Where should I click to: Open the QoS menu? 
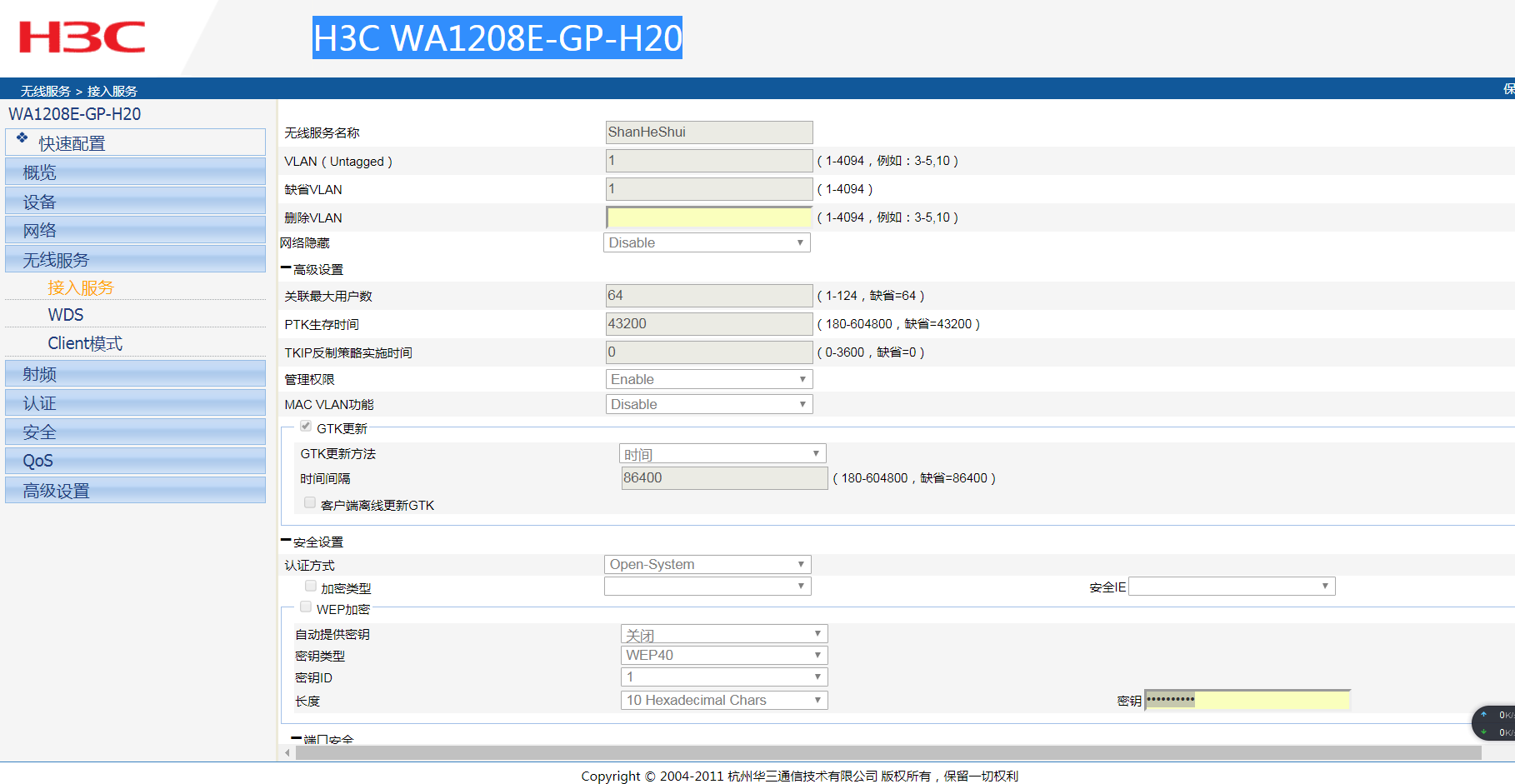(135, 461)
